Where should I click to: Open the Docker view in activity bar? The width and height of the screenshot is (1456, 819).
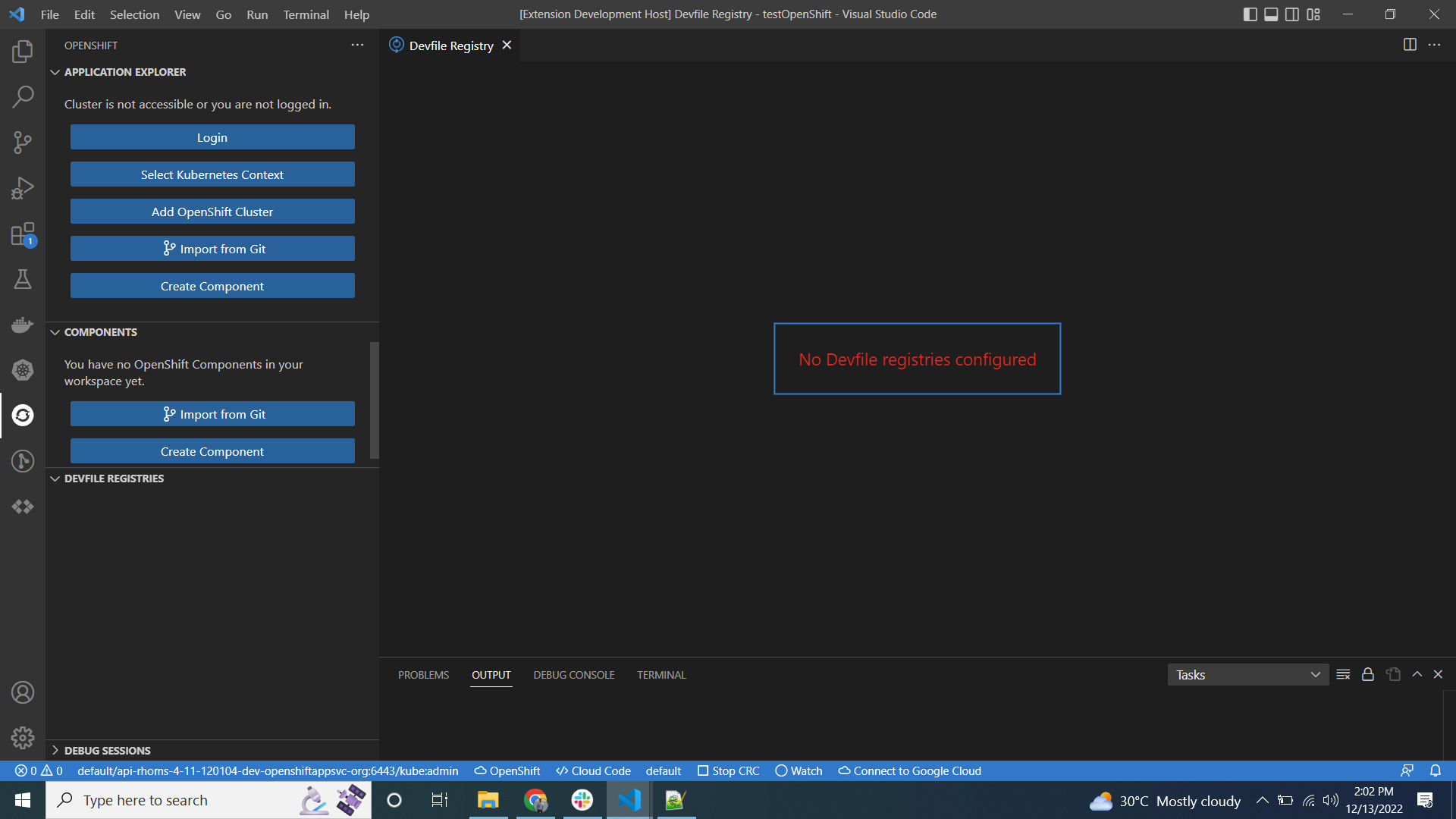(23, 325)
